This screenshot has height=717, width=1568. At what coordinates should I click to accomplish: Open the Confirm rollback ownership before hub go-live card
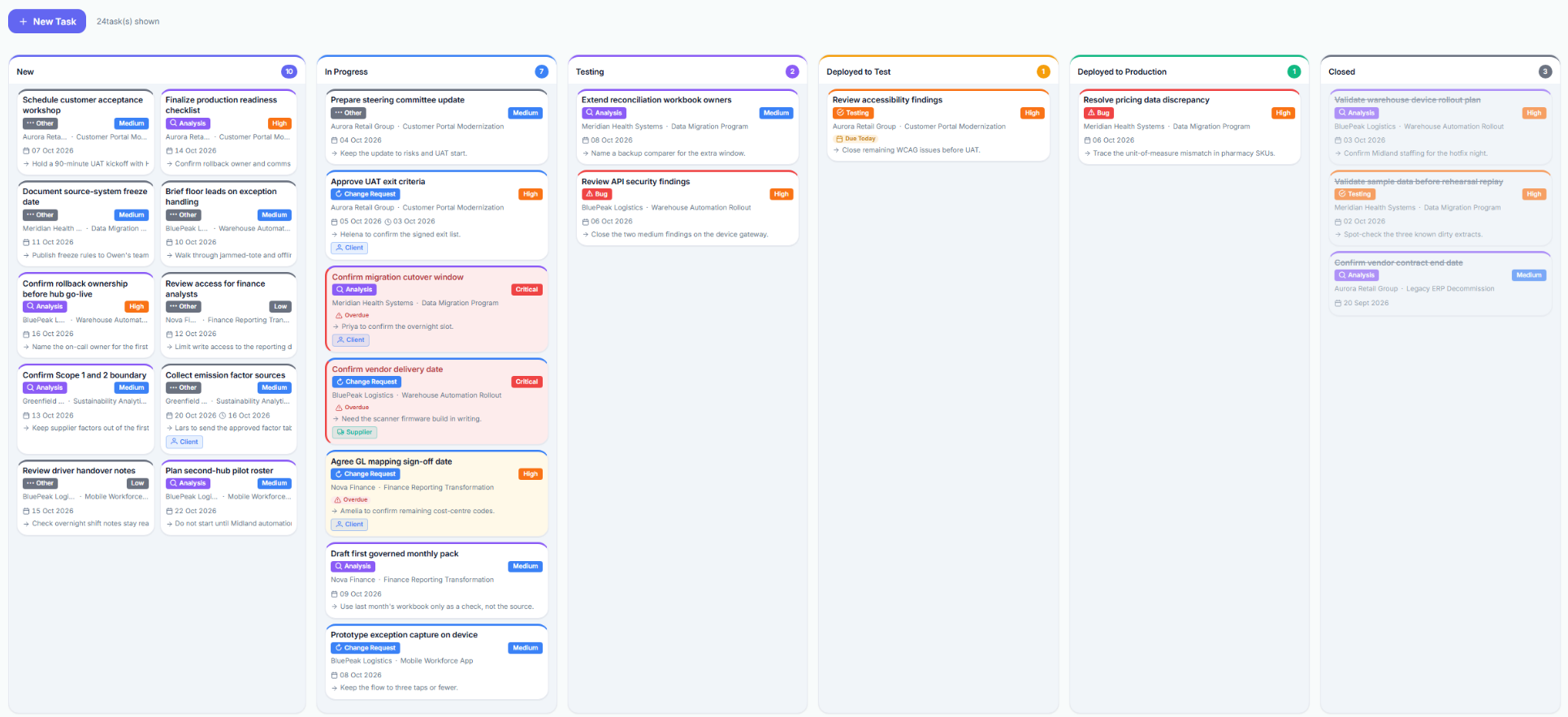pyautogui.click(x=85, y=315)
